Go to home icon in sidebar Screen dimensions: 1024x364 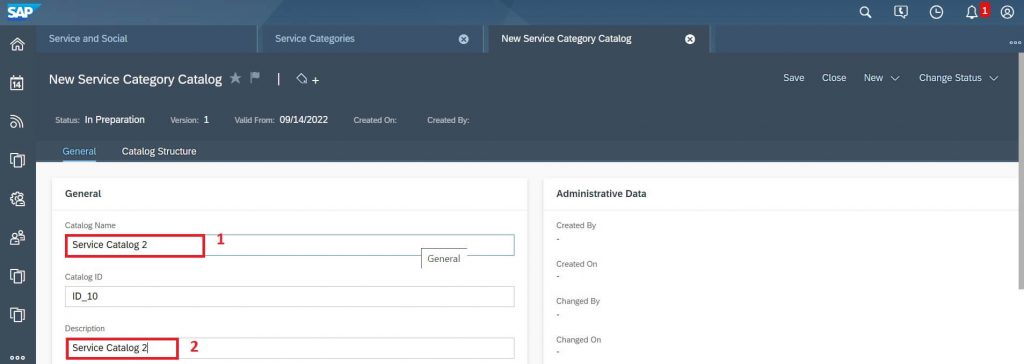pyautogui.click(x=18, y=44)
